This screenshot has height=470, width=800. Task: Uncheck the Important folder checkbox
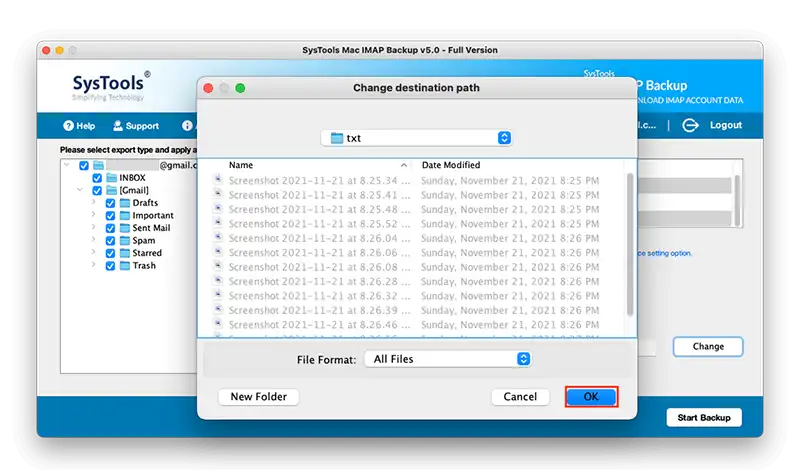click(110, 215)
